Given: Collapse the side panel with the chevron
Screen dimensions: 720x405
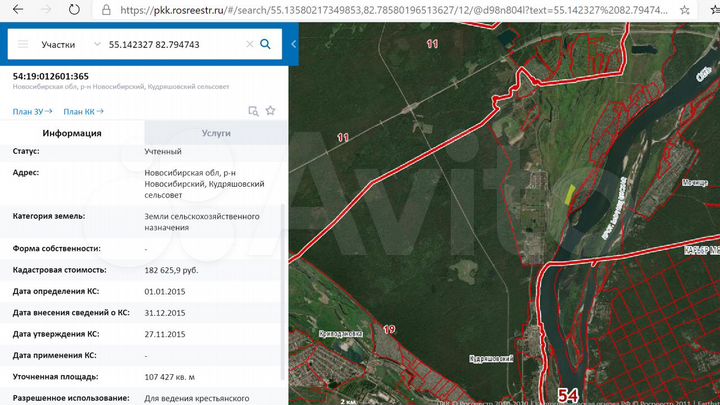Looking at the screenshot, I should click(293, 44).
